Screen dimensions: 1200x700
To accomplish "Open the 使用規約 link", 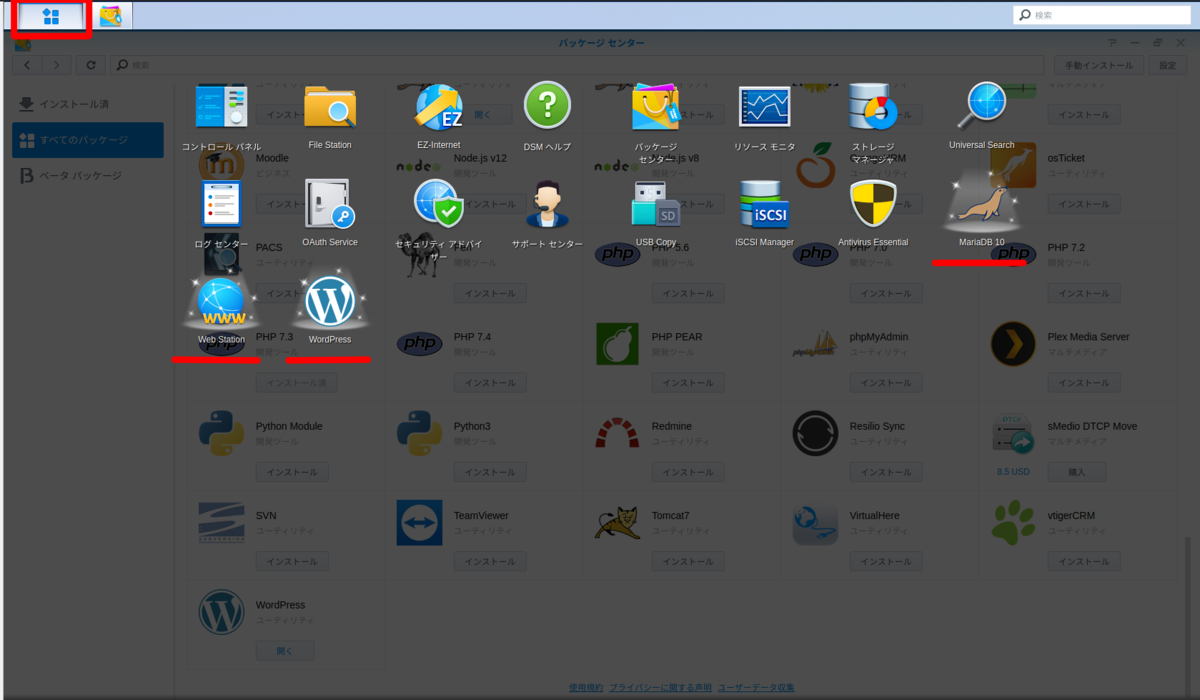I will [x=586, y=688].
